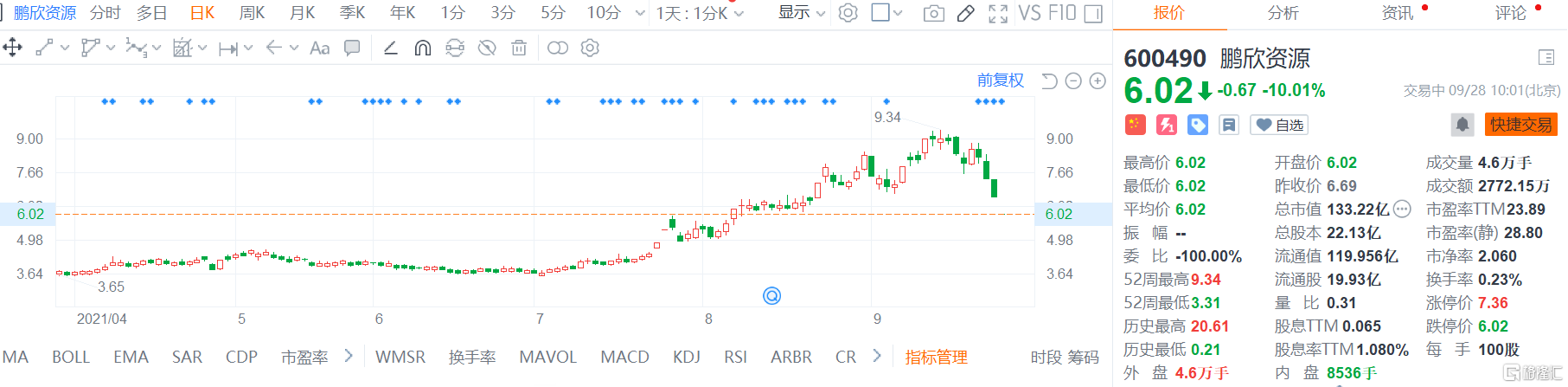Switch to 分时 intraday view

point(106,13)
